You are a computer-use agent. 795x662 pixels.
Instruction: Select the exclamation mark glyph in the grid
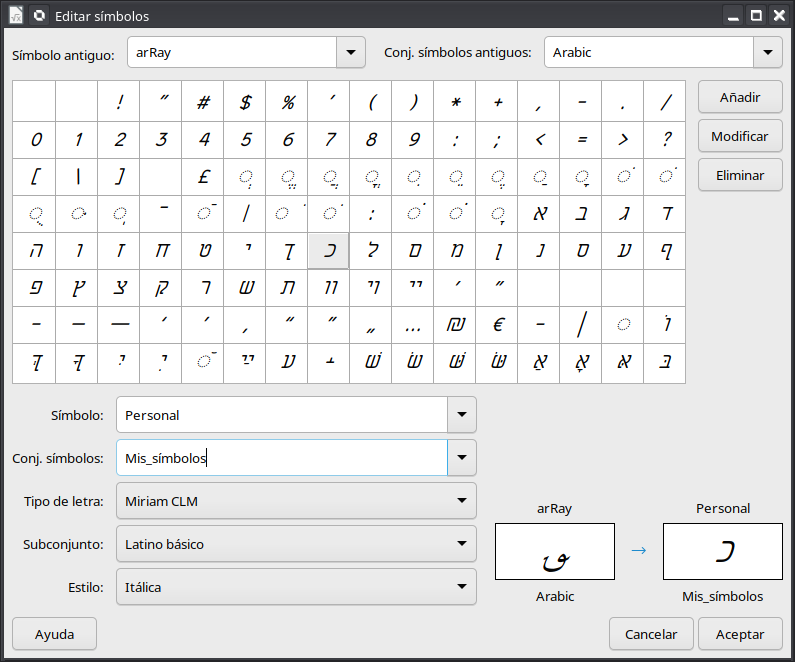pos(119,101)
